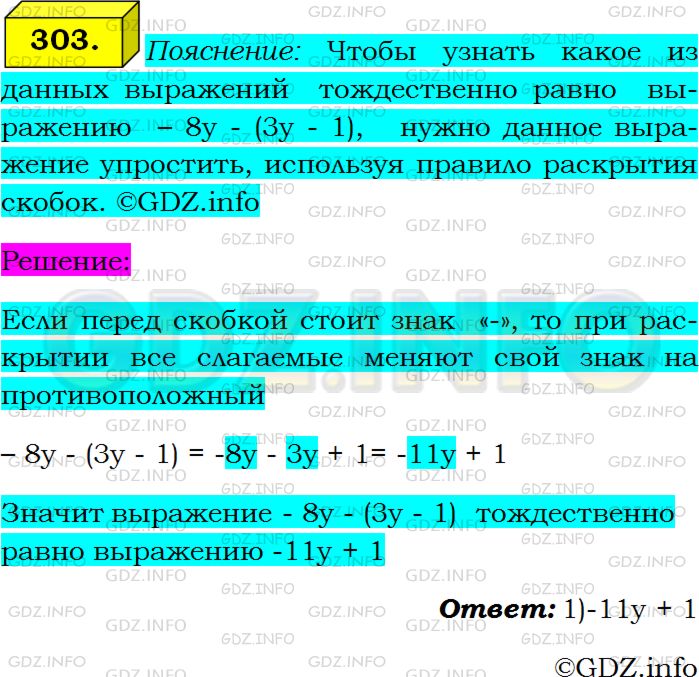Screen dimensions: 699x677
Task: Click the bottom-right '©GDZ.info' copyright
Action: pyautogui.click(x=625, y=667)
